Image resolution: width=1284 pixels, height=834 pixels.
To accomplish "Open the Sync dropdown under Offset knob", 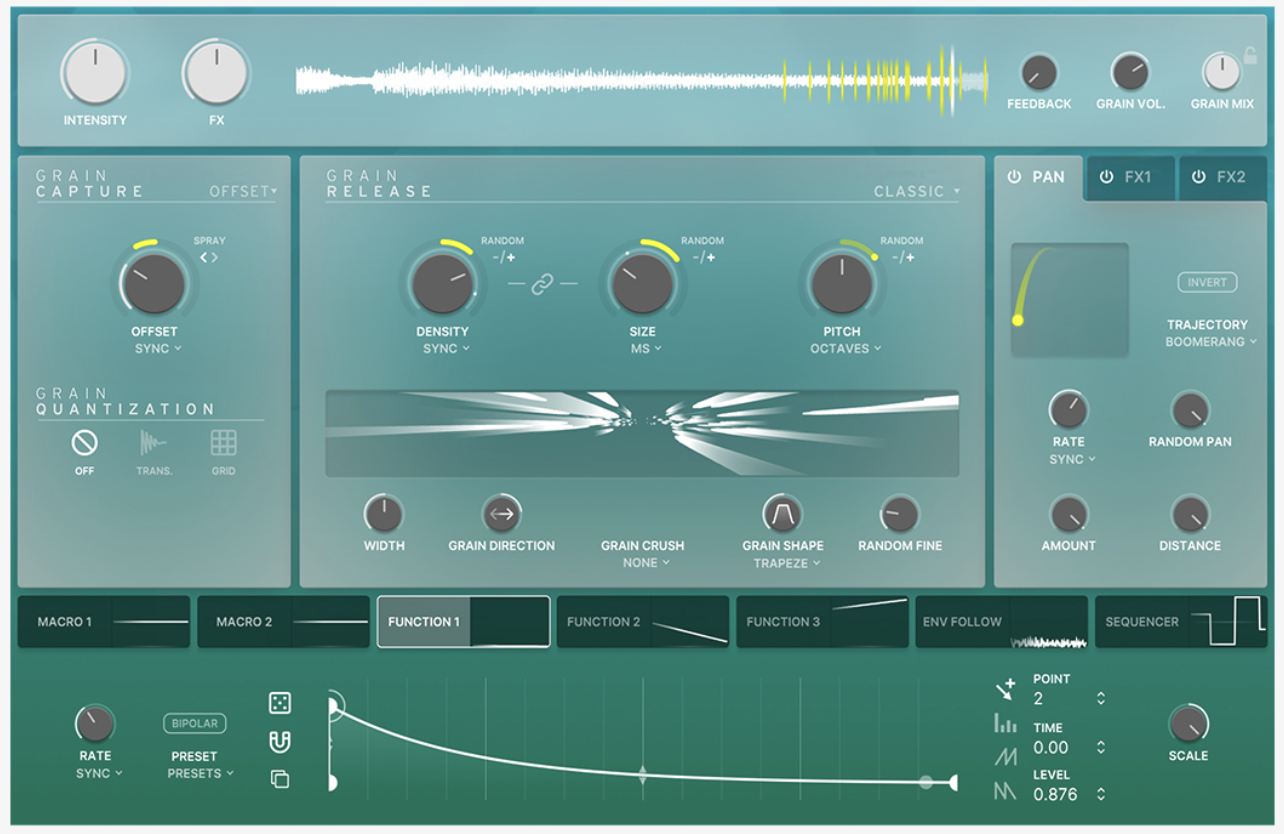I will pos(159,349).
